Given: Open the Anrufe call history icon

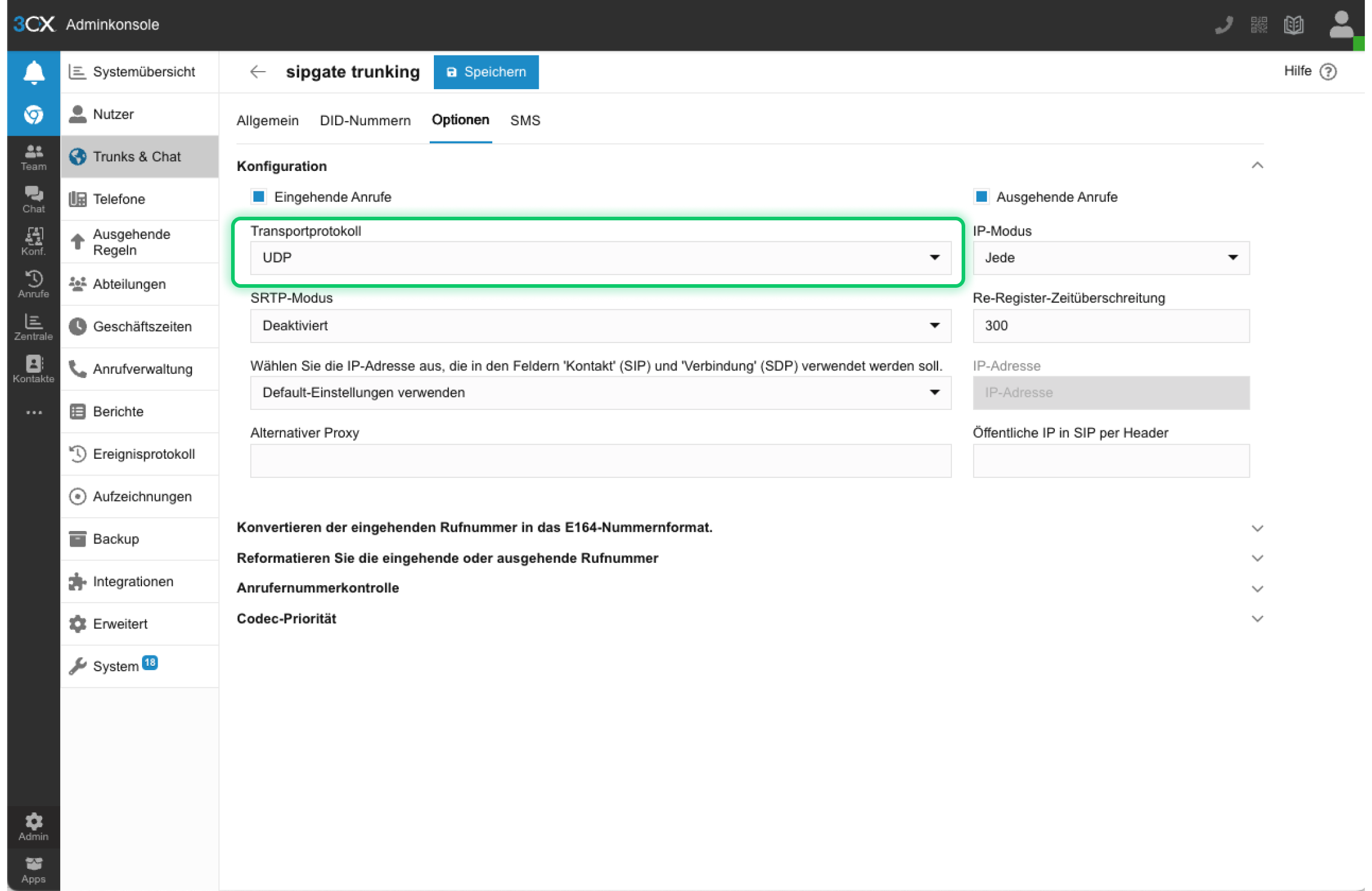Looking at the screenshot, I should (34, 284).
